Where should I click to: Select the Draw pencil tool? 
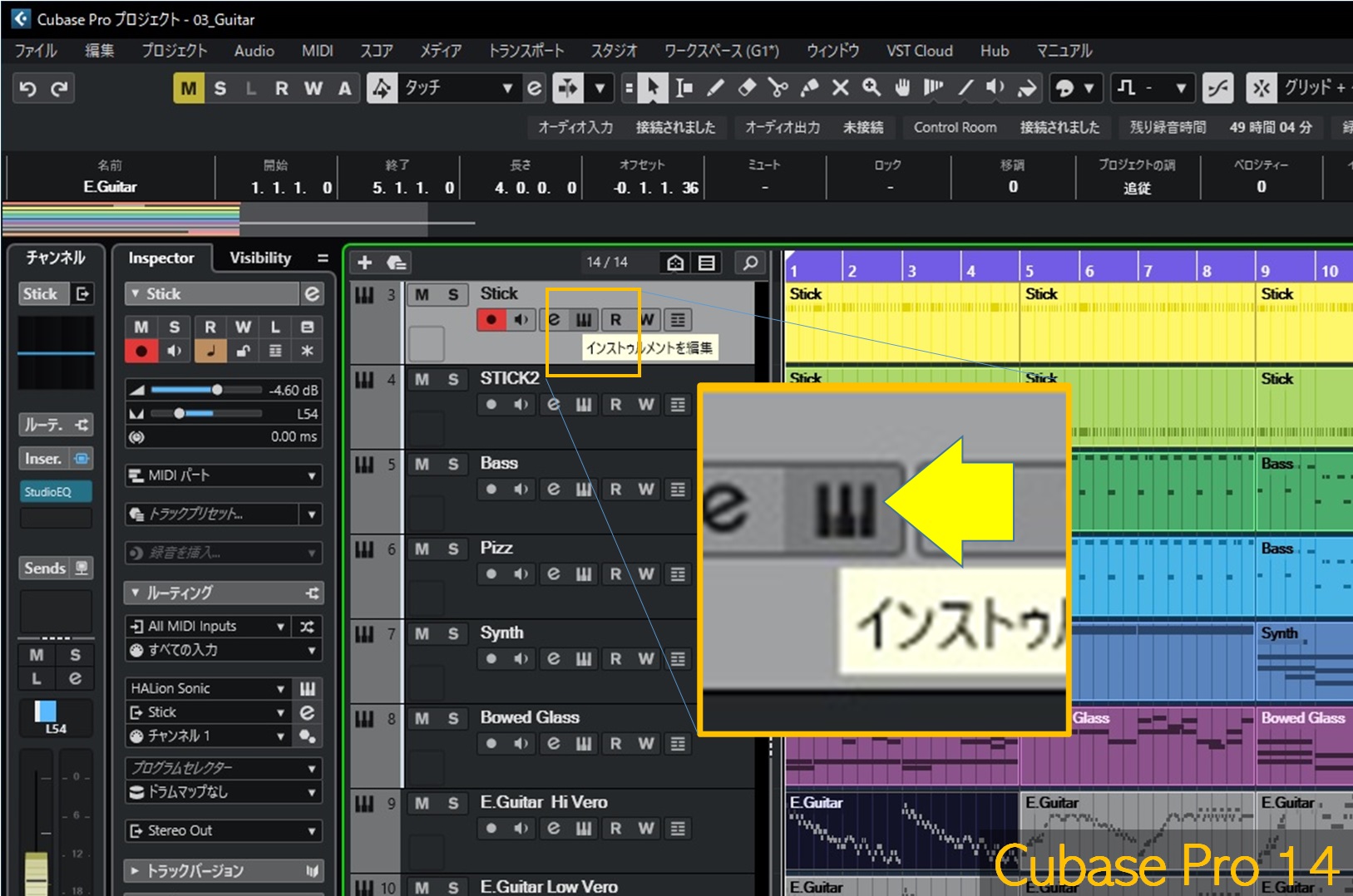coord(715,88)
